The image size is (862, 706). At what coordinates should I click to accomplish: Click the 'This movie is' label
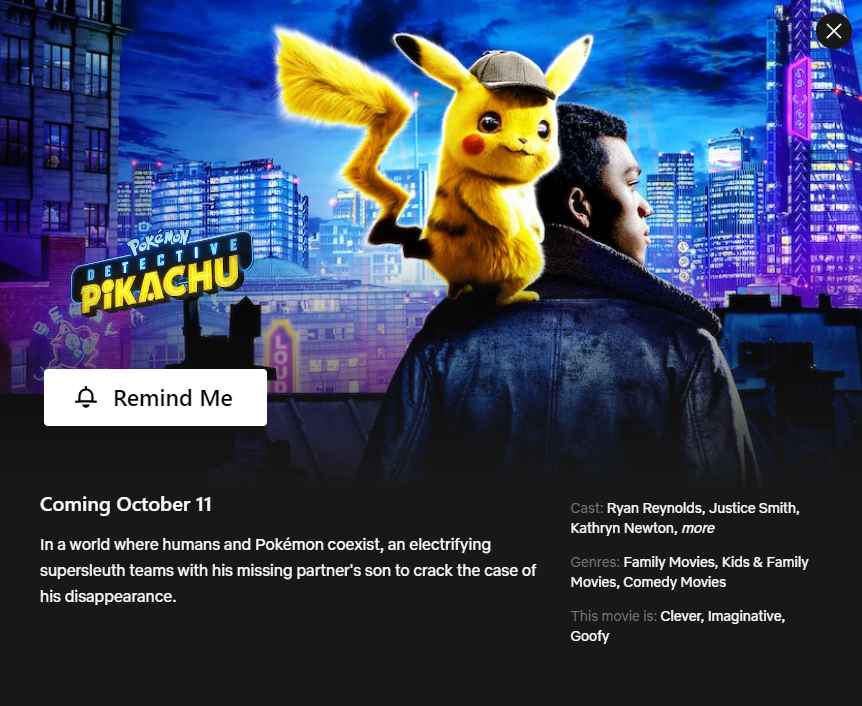click(613, 616)
